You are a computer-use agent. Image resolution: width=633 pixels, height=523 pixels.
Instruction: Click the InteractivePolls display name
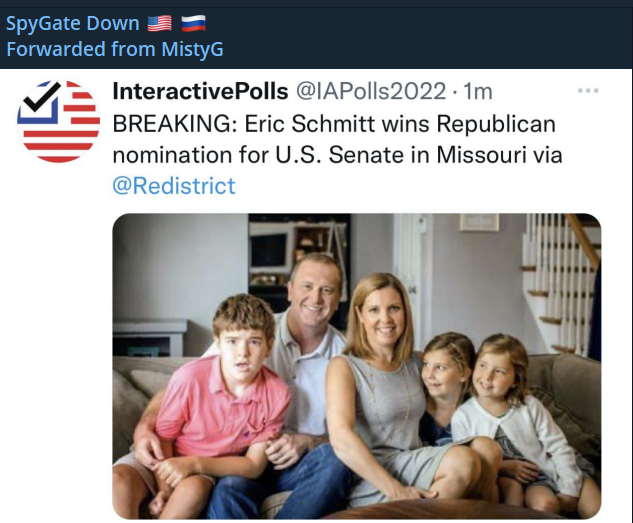click(x=198, y=92)
